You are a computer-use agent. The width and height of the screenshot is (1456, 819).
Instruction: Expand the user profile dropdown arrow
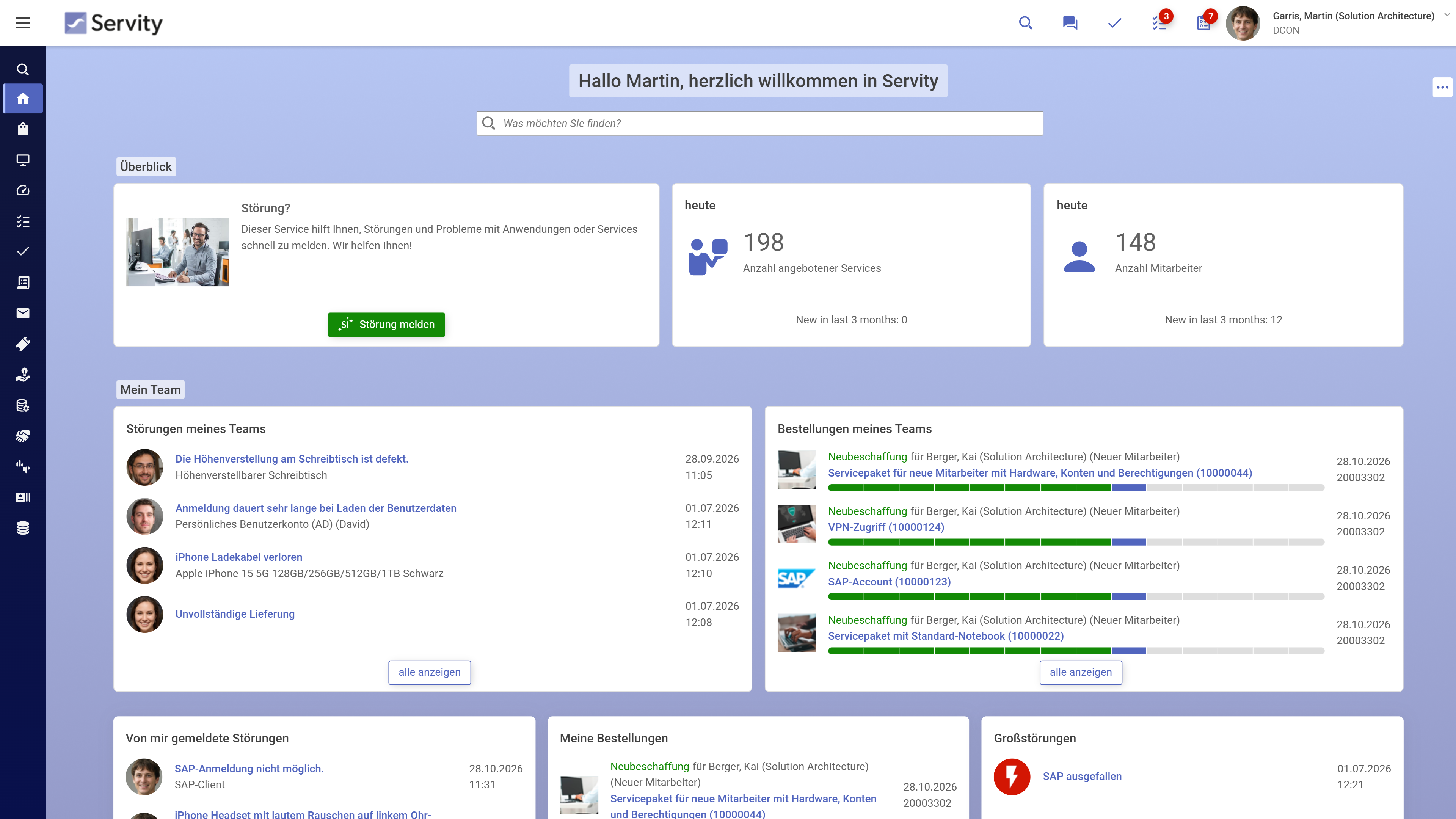(1447, 15)
